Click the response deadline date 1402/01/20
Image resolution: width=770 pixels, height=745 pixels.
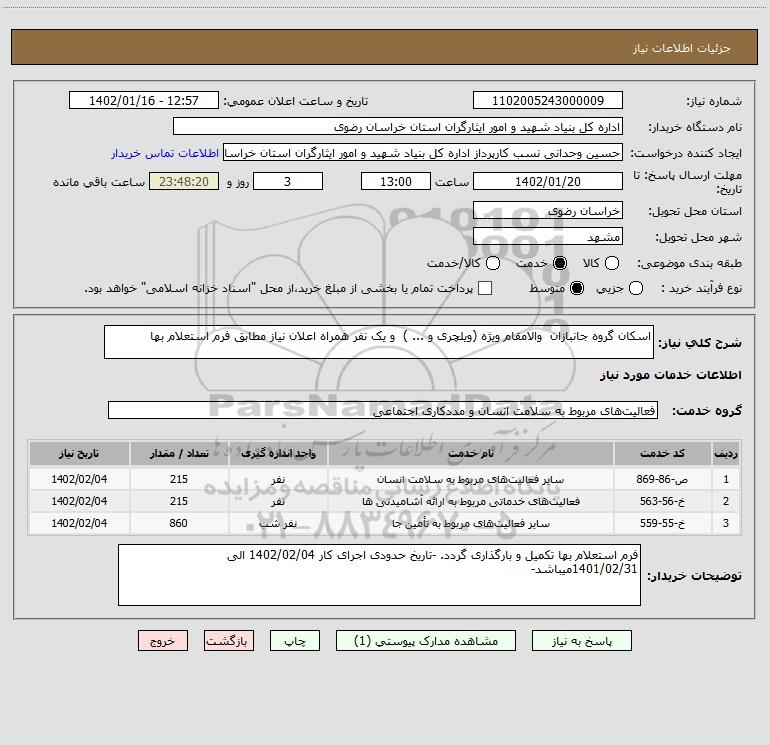548,181
